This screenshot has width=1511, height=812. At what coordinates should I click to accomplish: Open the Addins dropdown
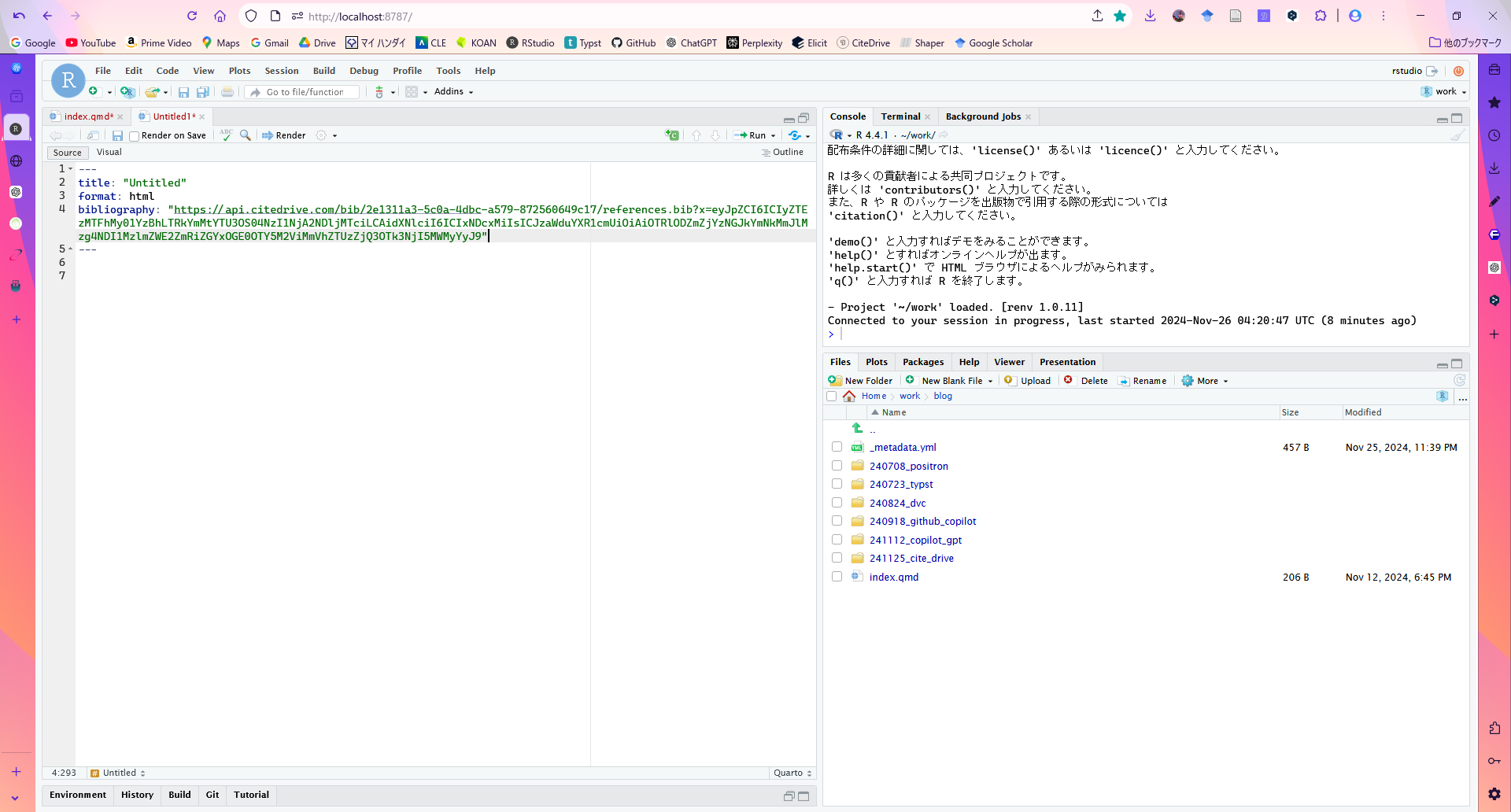pos(454,91)
